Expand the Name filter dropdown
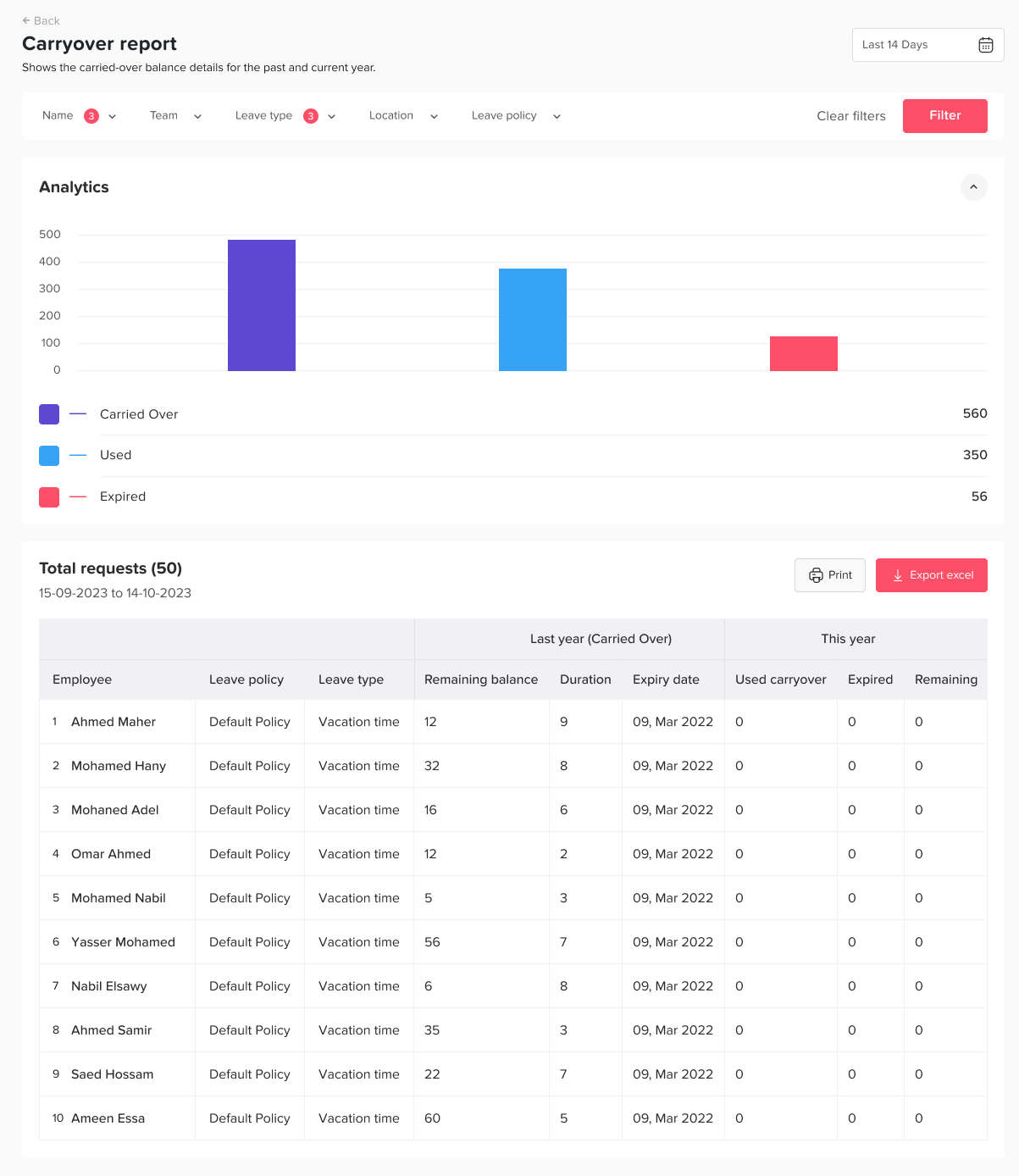This screenshot has height=1176, width=1019. pos(113,117)
